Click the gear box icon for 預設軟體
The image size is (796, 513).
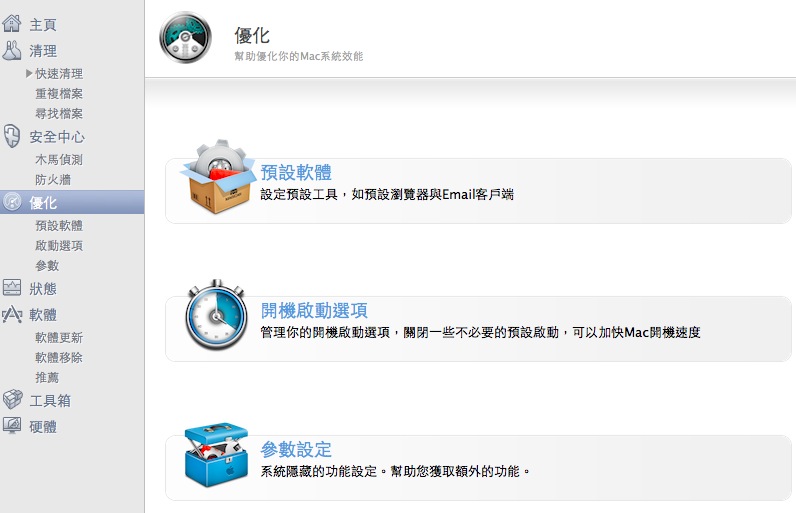[217, 176]
